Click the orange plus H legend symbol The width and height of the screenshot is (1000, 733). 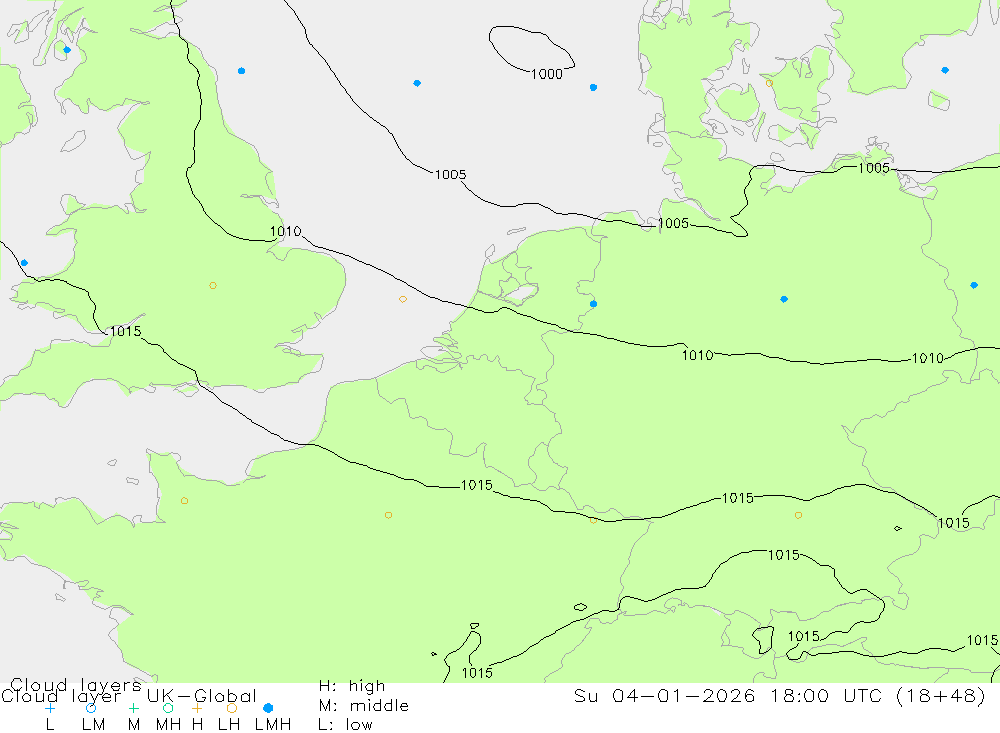(197, 708)
